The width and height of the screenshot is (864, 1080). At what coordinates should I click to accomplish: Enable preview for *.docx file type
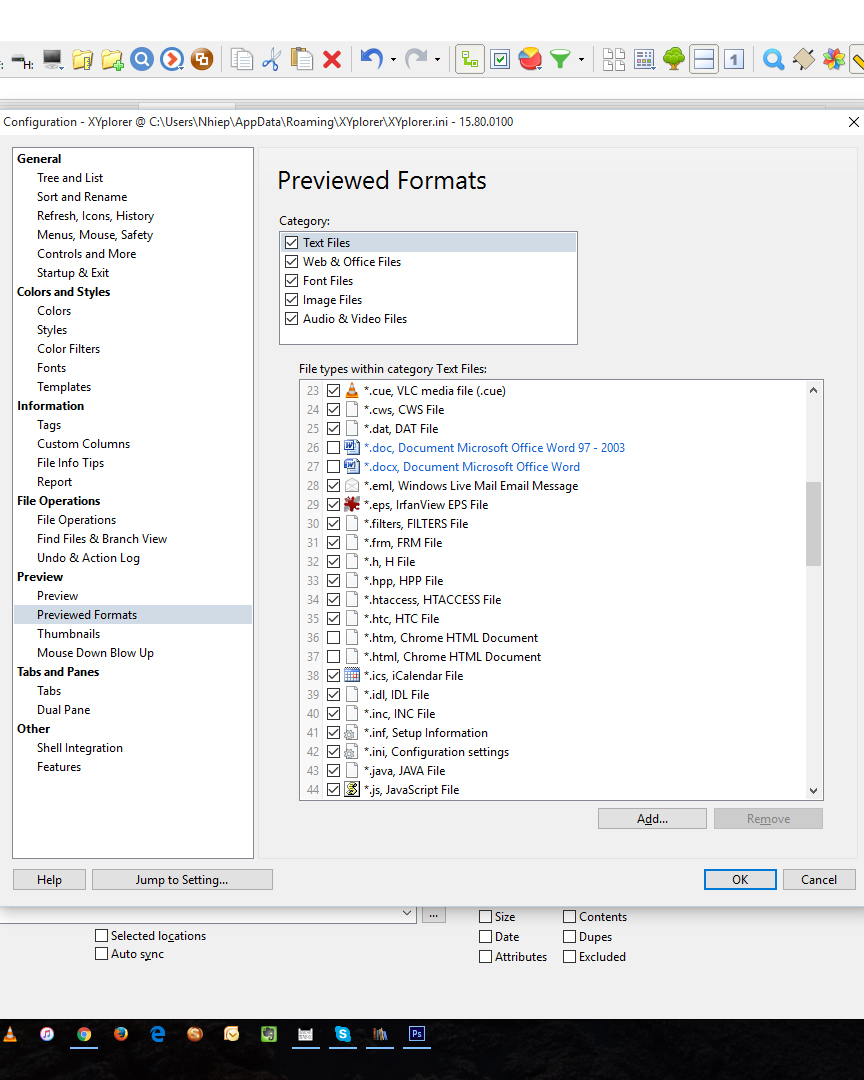coord(333,467)
